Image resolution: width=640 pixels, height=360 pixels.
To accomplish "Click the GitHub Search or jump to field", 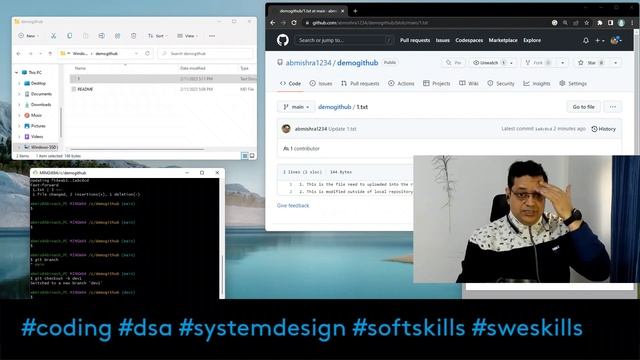I will [x=344, y=40].
